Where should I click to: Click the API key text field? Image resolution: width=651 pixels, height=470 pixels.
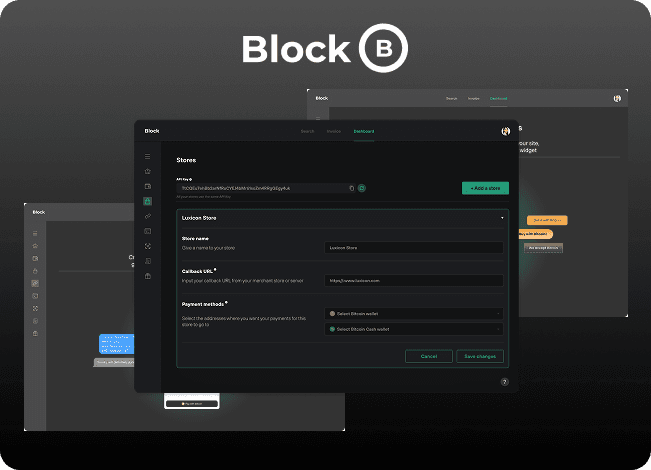(x=266, y=188)
